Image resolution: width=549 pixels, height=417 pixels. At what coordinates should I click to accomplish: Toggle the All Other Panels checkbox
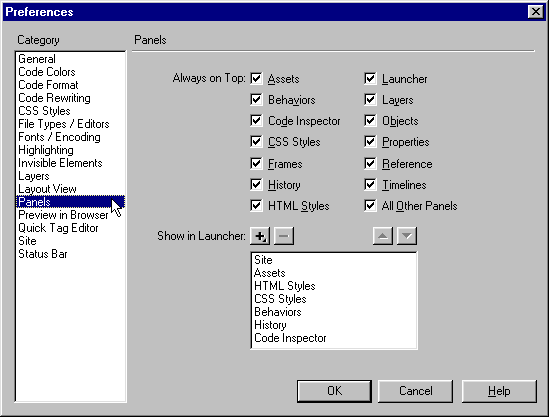click(x=370, y=206)
